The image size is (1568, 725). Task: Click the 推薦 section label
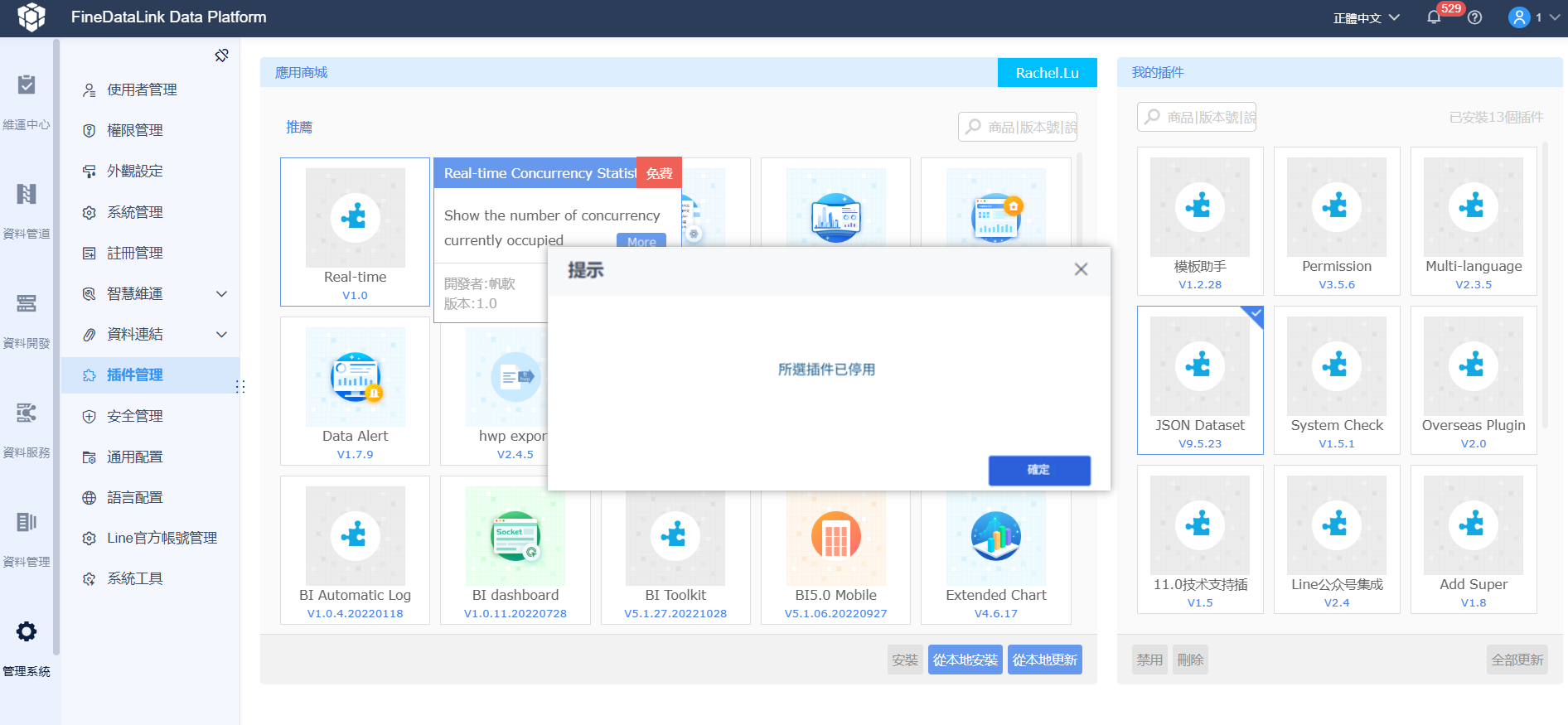(299, 127)
